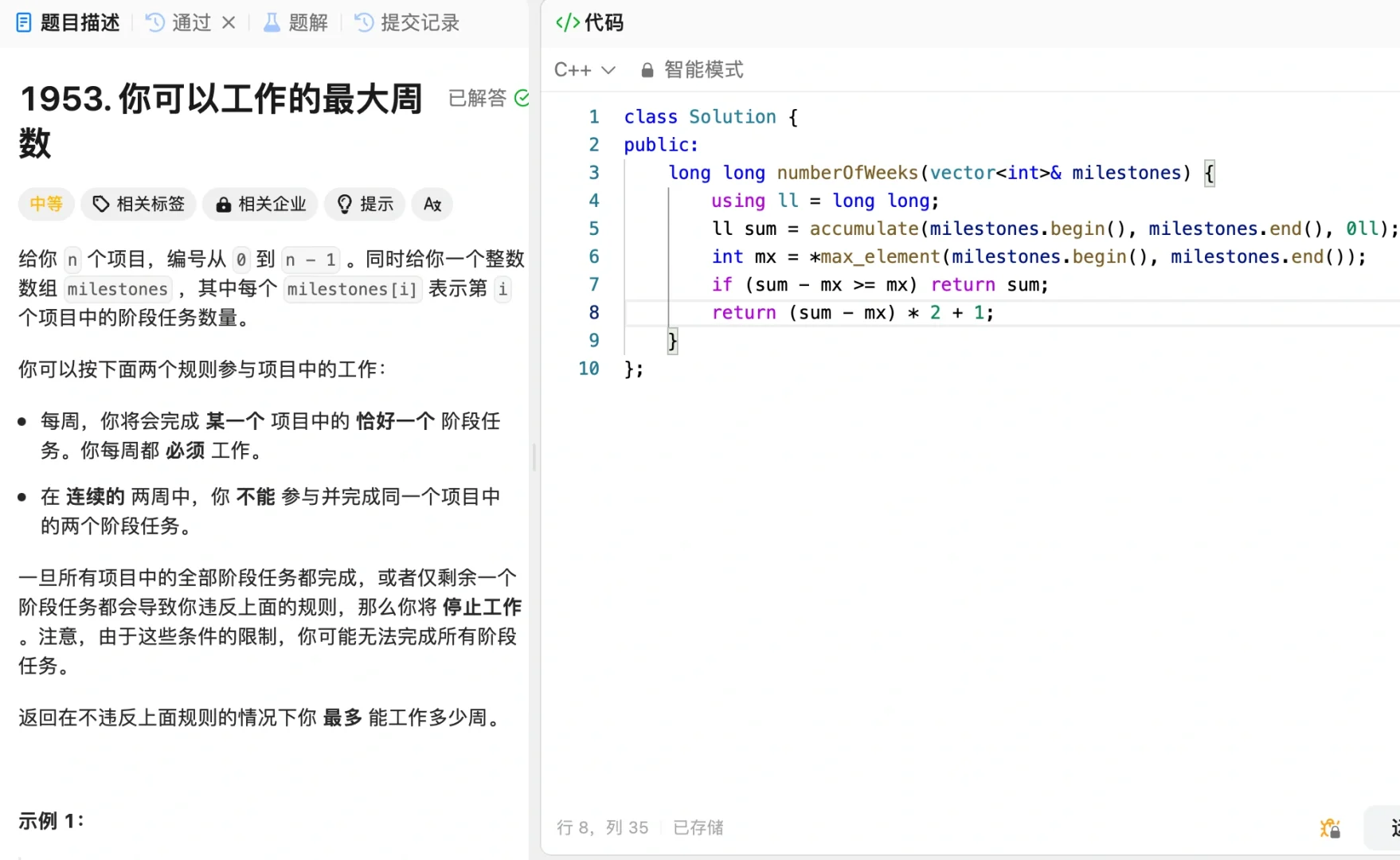Viewport: 1400px width, 860px height.
Task: Click the flask icon on 题解 tab
Action: point(272,22)
